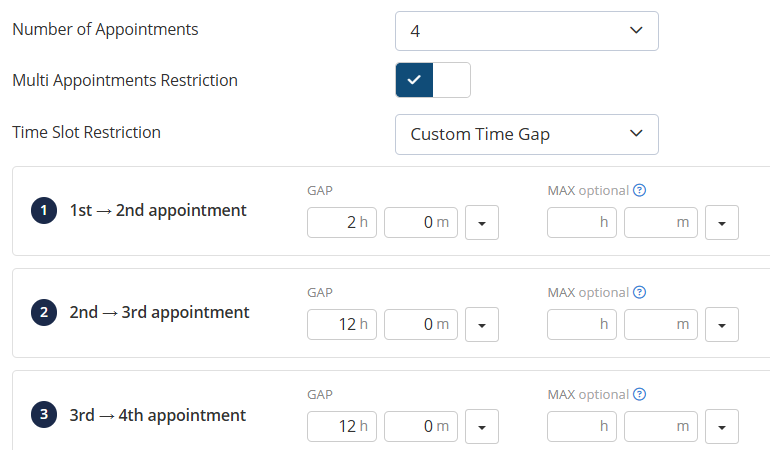Click MAX minutes field for 3rd→4th appointment
770x450 pixels.
660,426
